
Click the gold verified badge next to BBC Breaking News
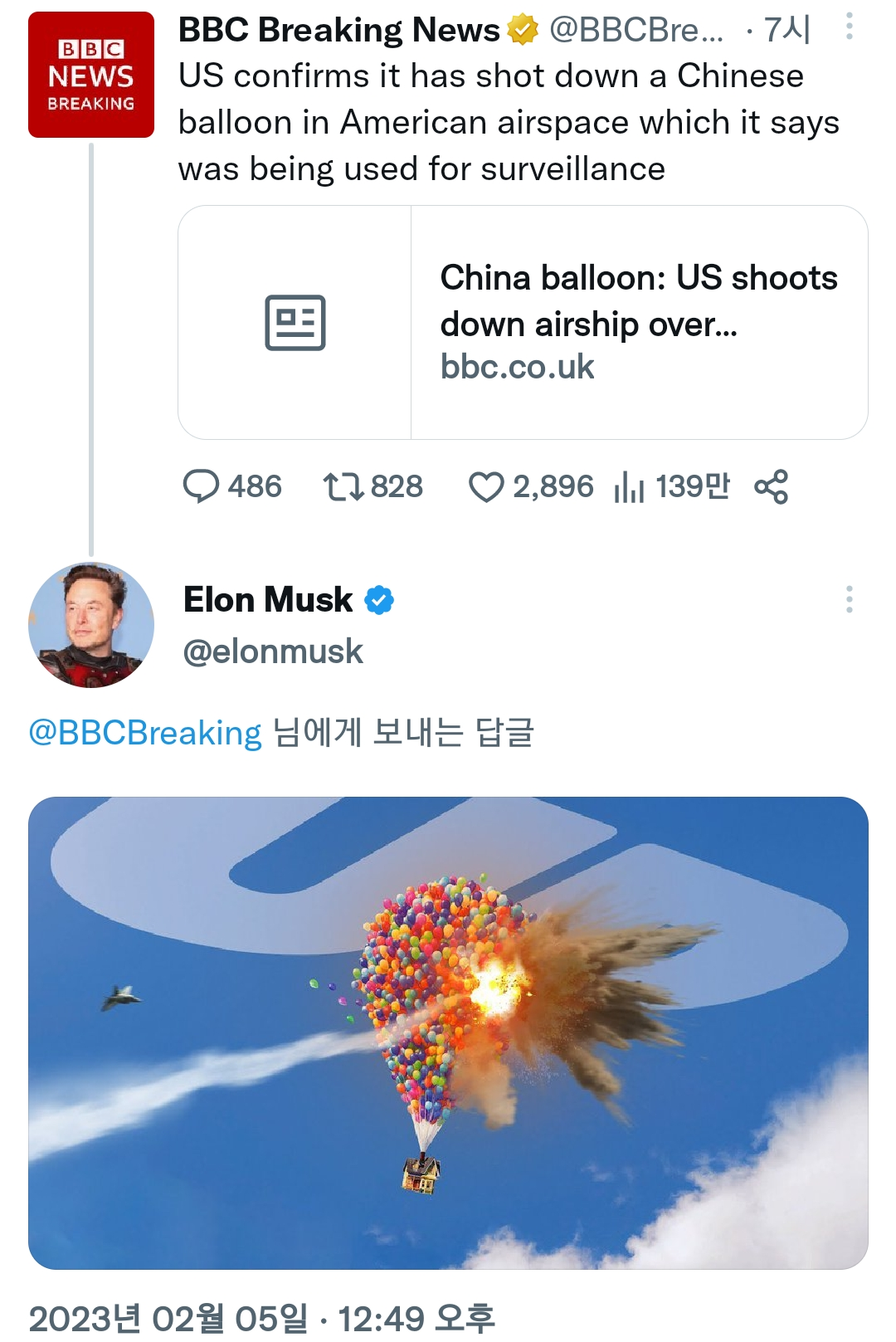523,31
